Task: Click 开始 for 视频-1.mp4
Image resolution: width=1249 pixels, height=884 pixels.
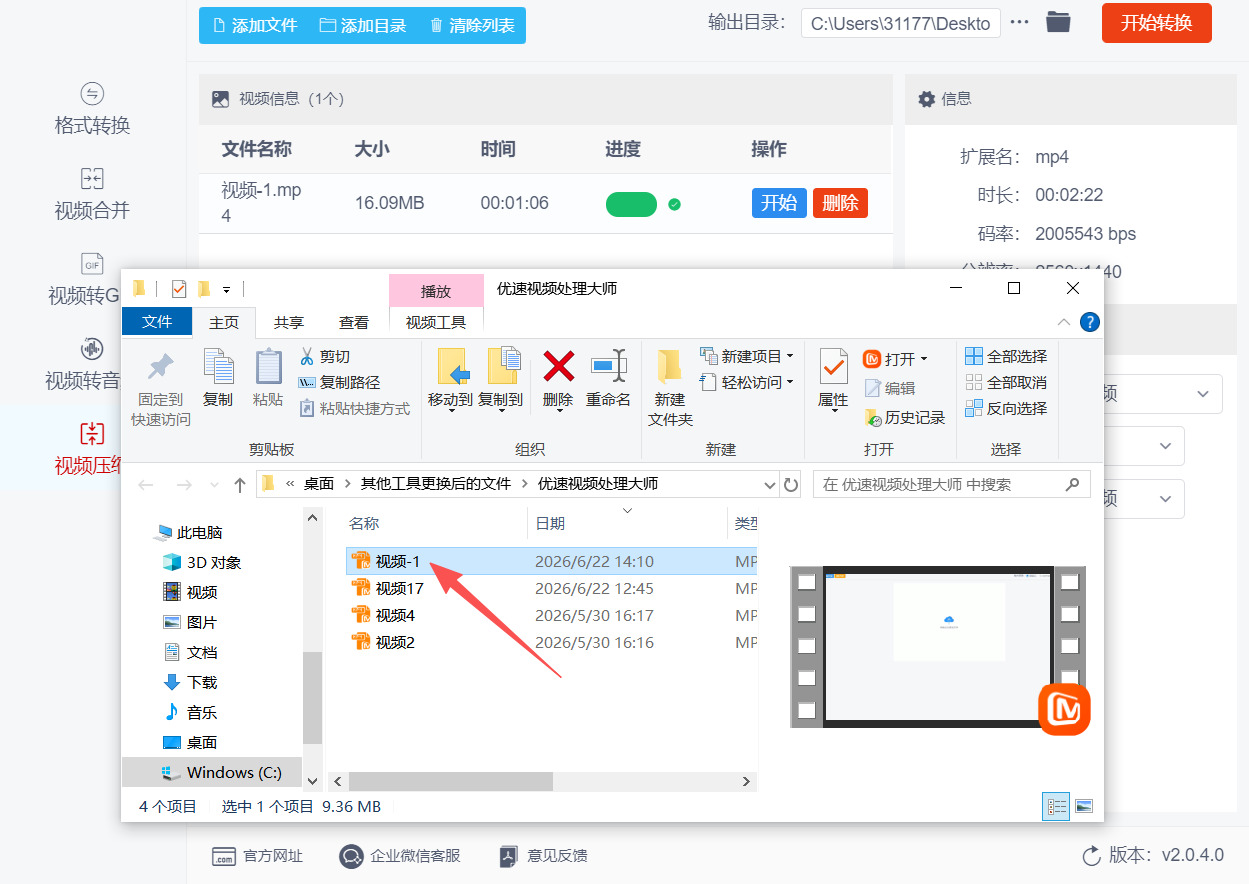Action: coord(779,203)
